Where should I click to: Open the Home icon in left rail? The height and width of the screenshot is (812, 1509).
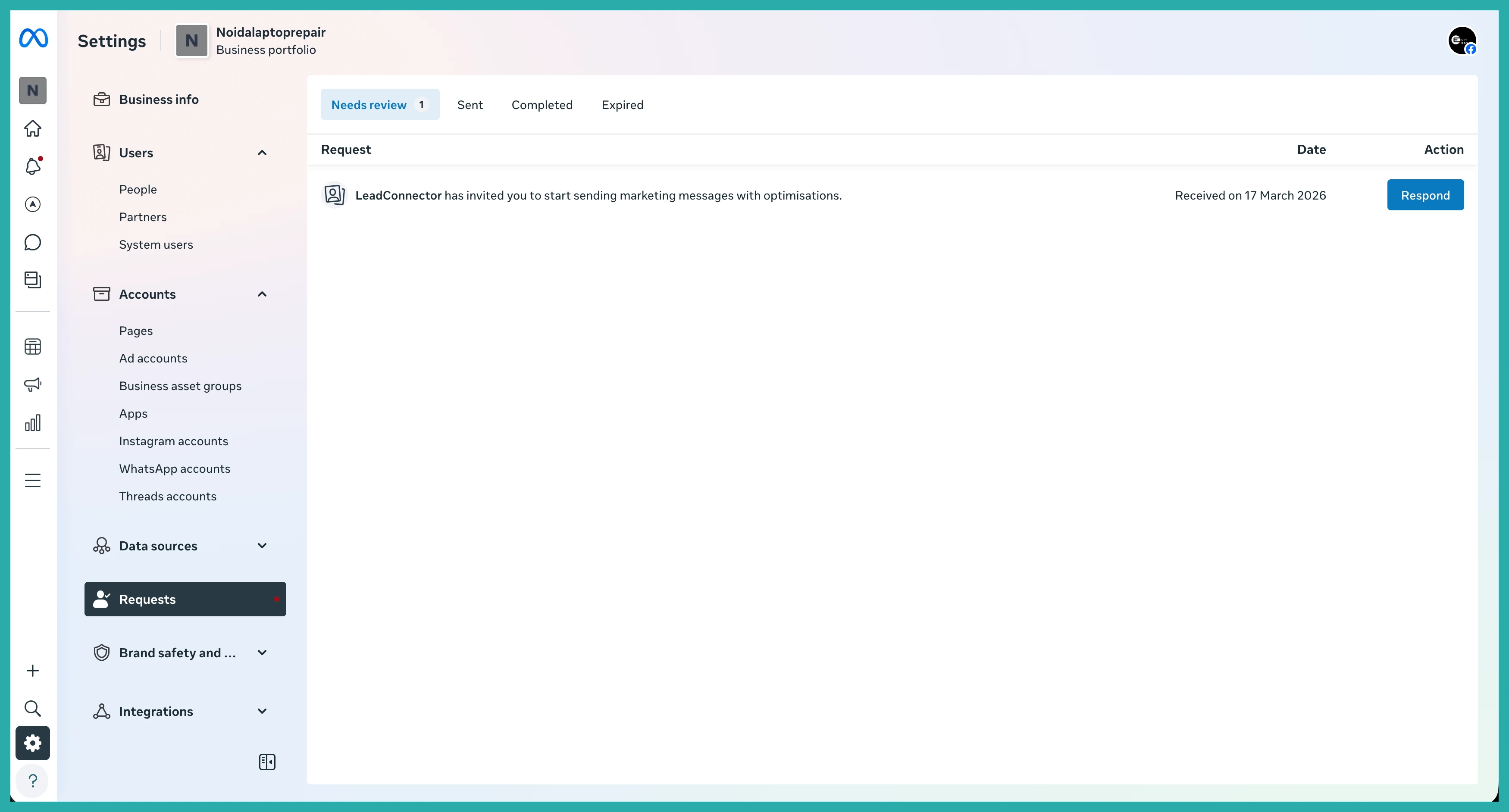point(33,128)
